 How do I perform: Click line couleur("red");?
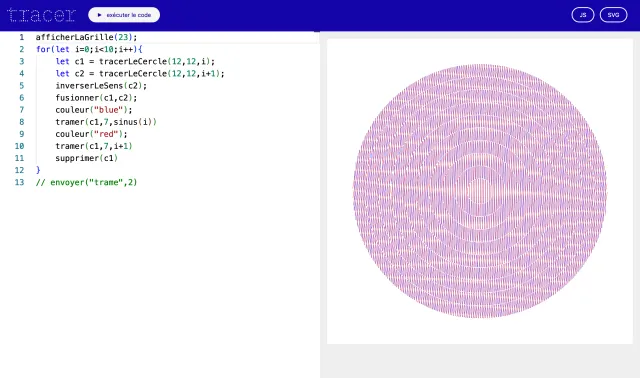[x=91, y=134]
